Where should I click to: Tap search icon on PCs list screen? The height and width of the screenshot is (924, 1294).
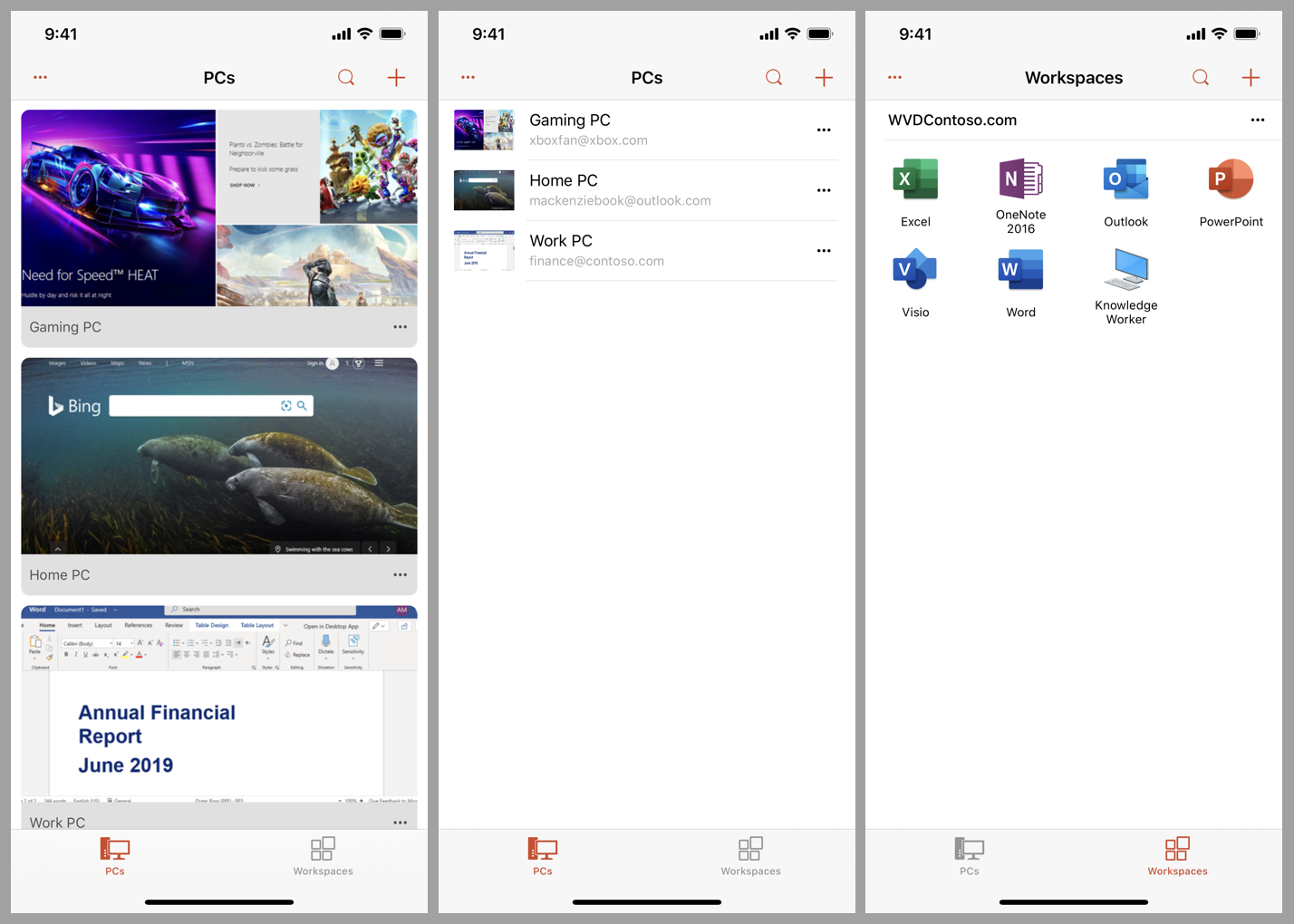[773, 78]
